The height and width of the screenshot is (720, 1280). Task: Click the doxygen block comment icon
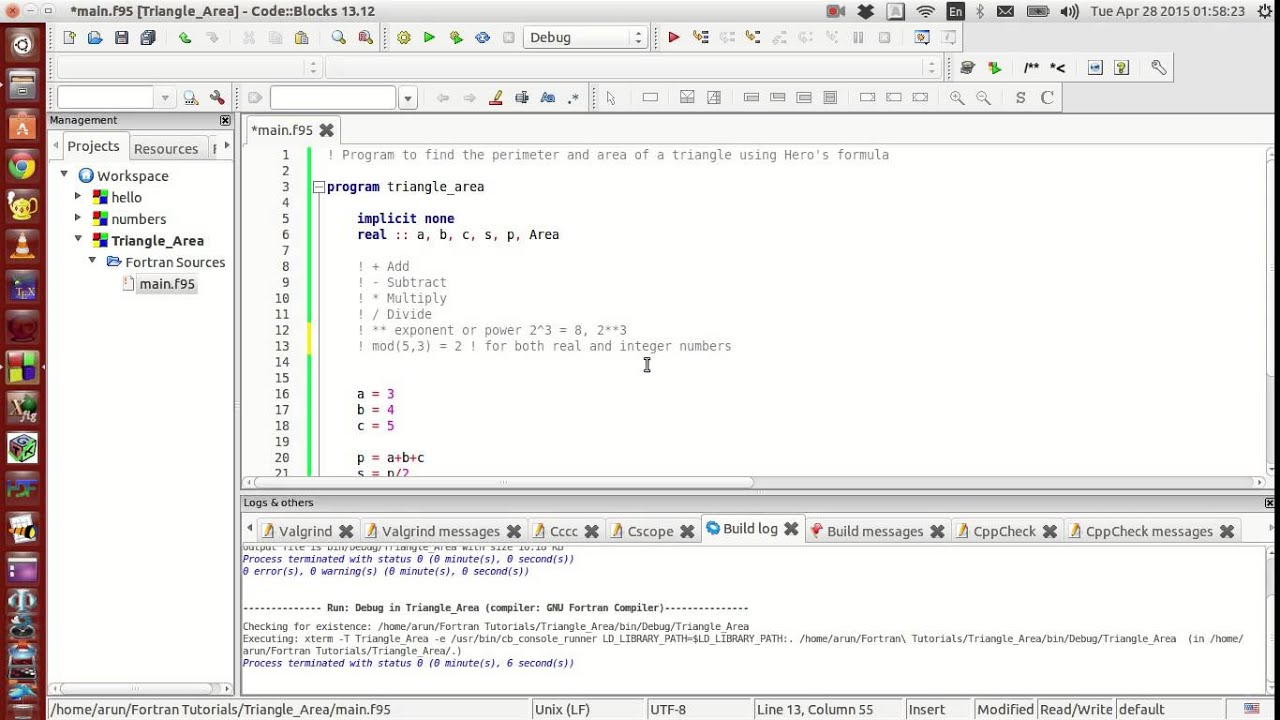pos(1031,67)
